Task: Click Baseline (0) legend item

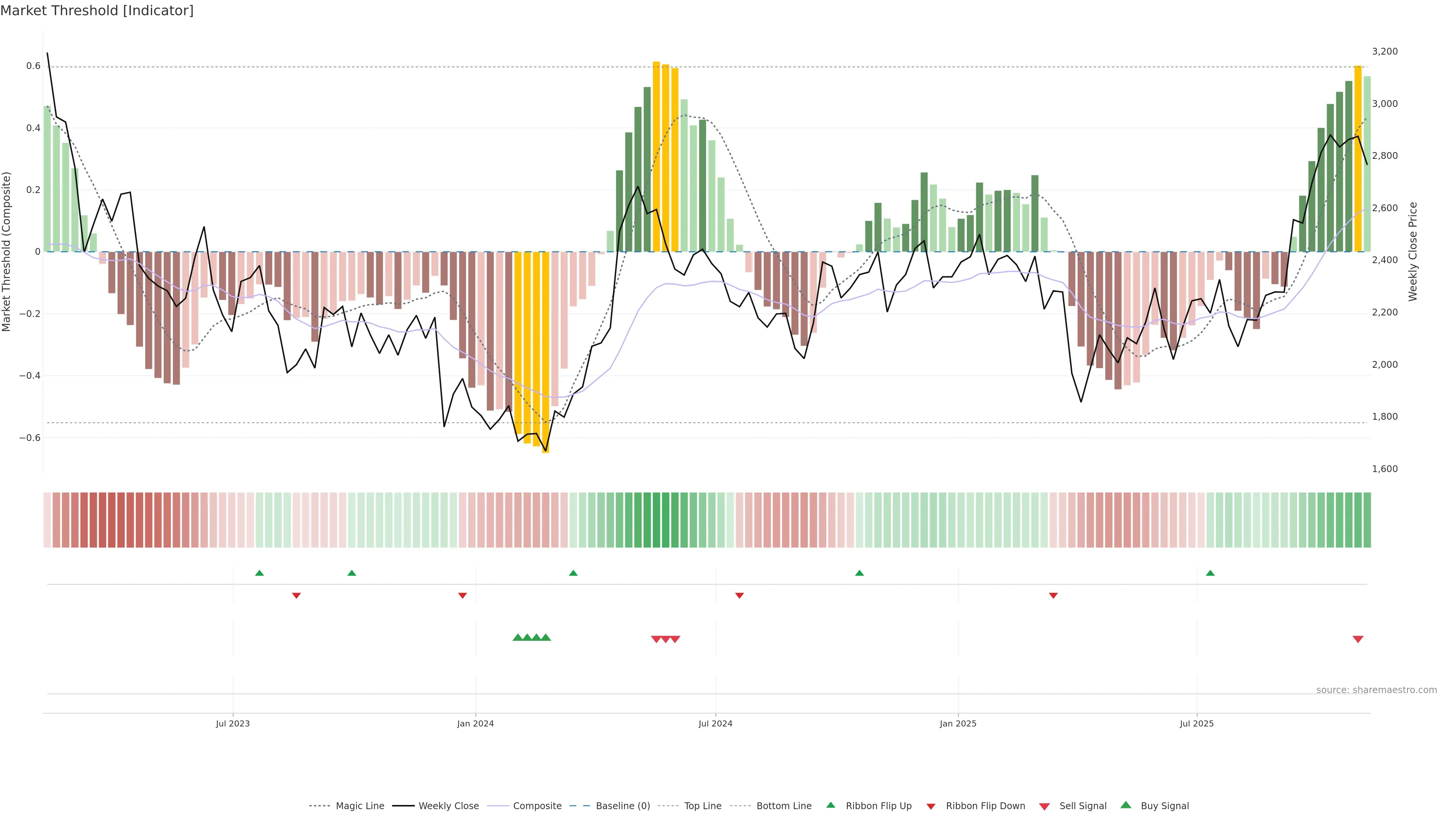Action: coord(623,806)
